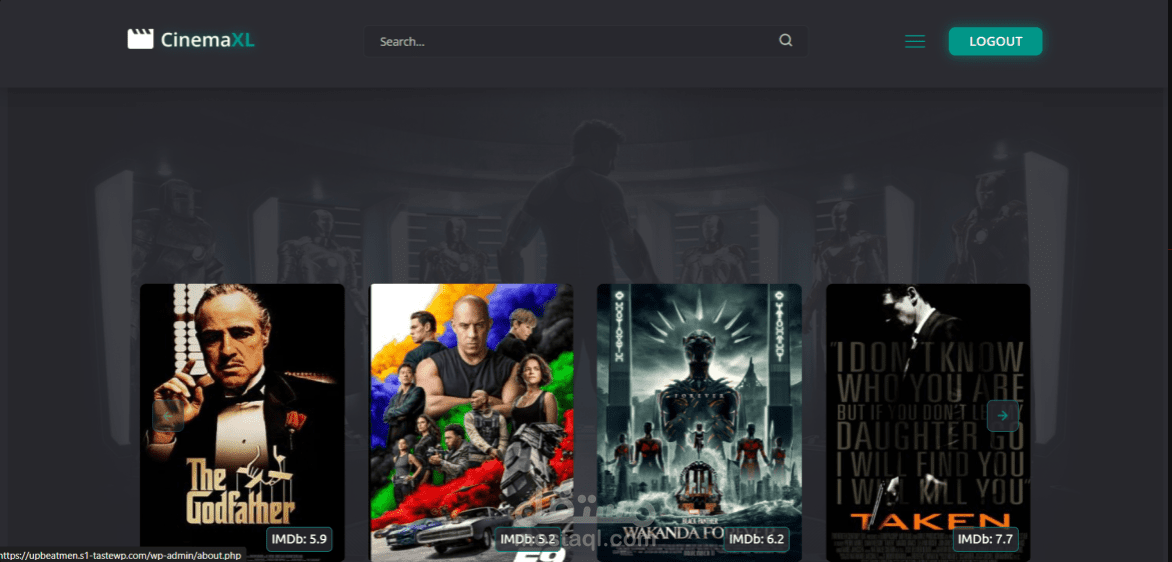Open the Taken movie poster

[928, 422]
